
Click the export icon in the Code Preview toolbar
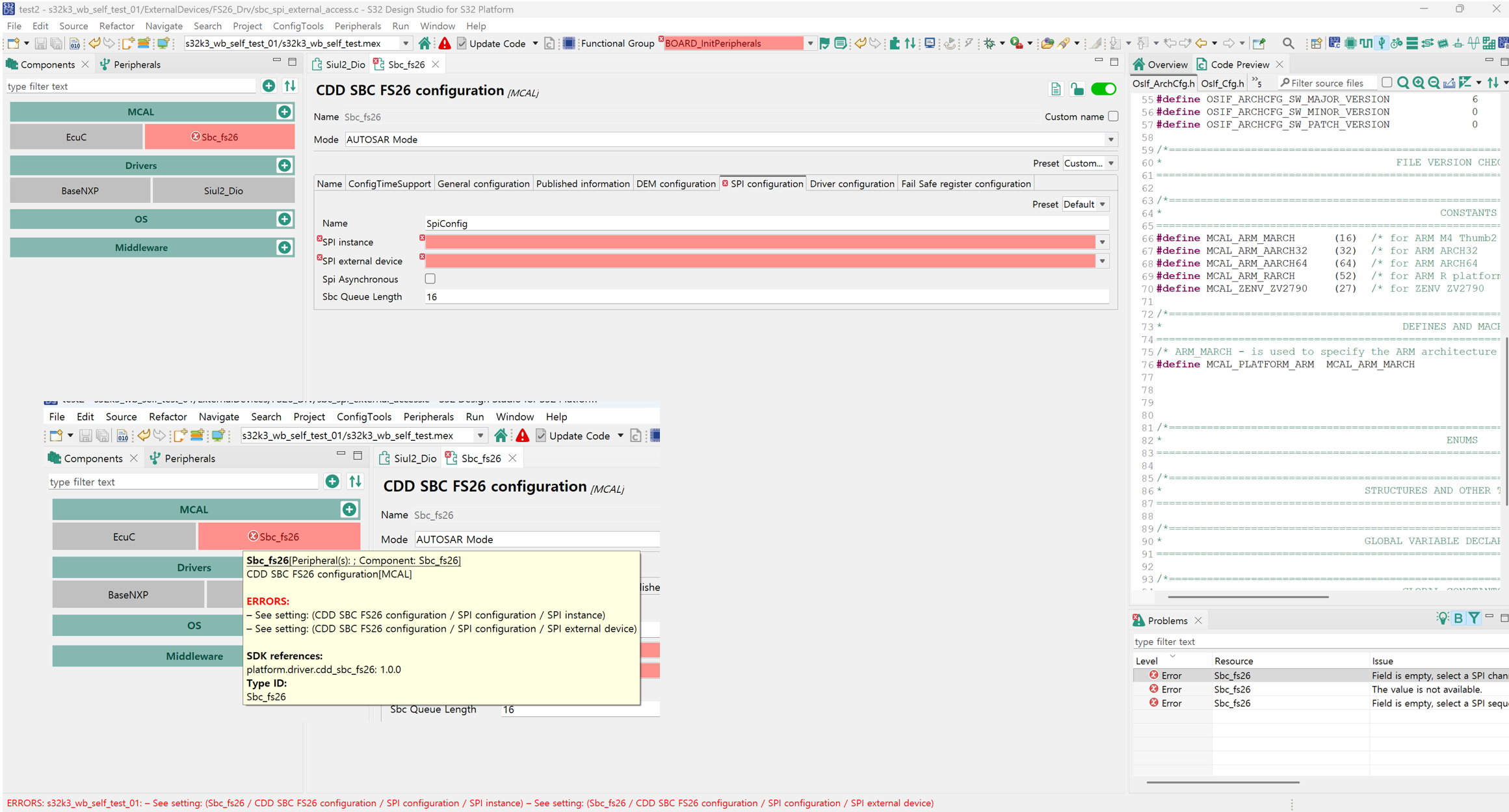(x=1449, y=83)
